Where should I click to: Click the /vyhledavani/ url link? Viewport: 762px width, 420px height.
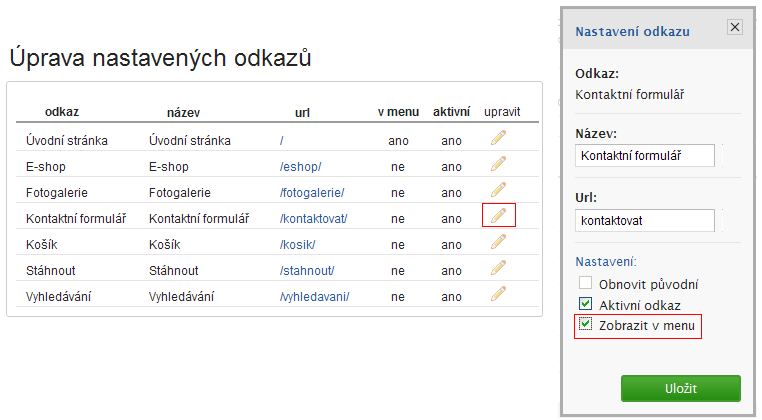pos(315,297)
